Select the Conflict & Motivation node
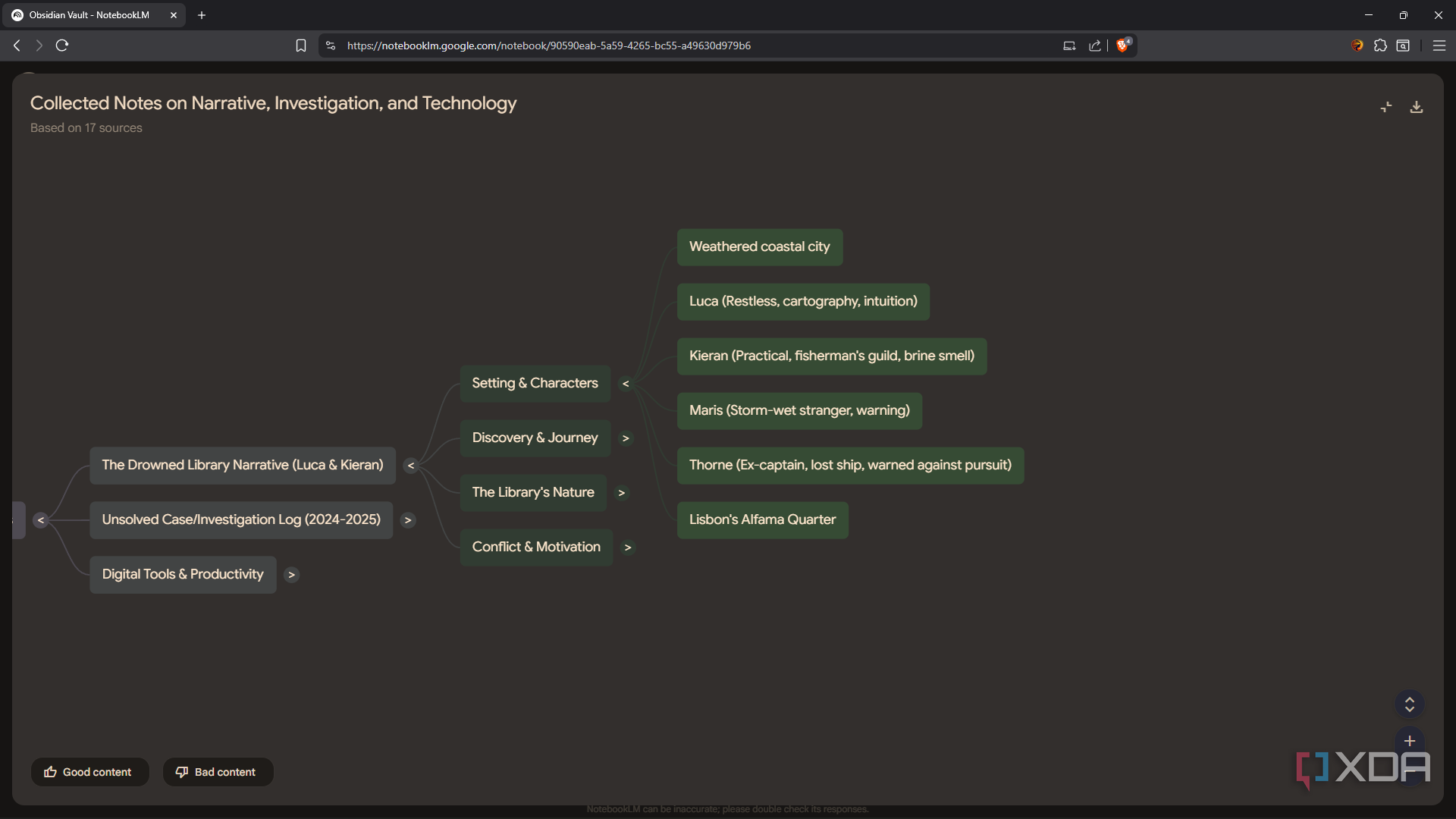The width and height of the screenshot is (1456, 819). (536, 548)
